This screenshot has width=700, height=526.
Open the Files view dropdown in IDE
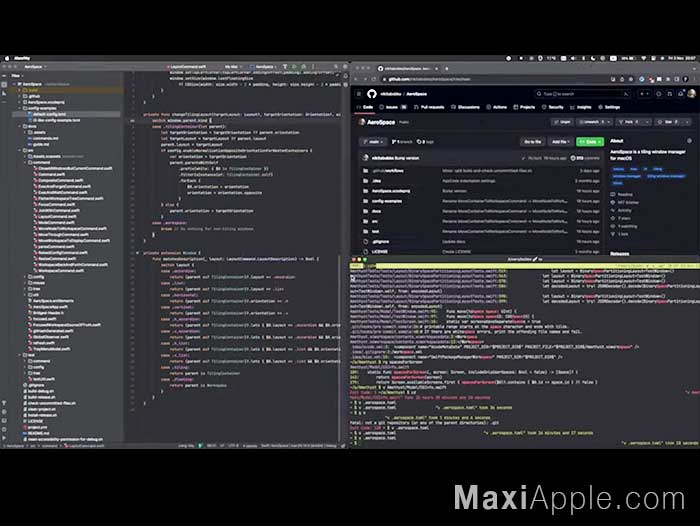pos(17,76)
